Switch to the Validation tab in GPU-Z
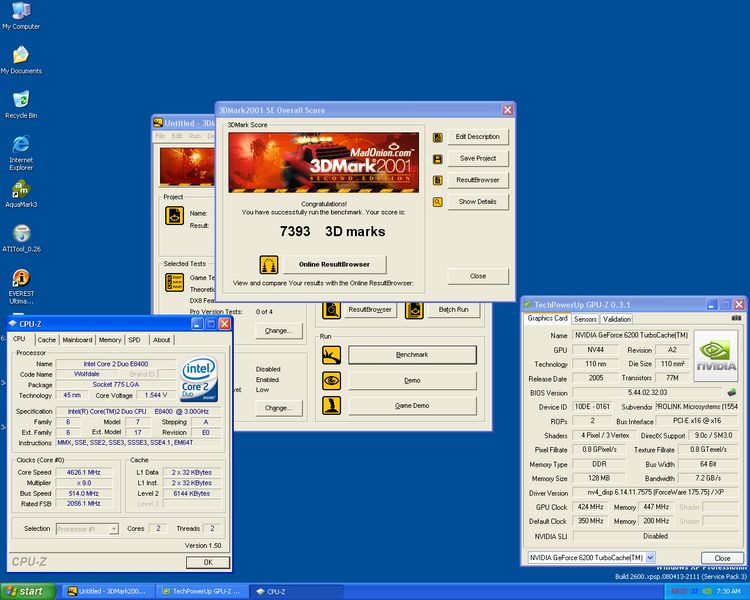The image size is (750, 600). click(x=617, y=319)
